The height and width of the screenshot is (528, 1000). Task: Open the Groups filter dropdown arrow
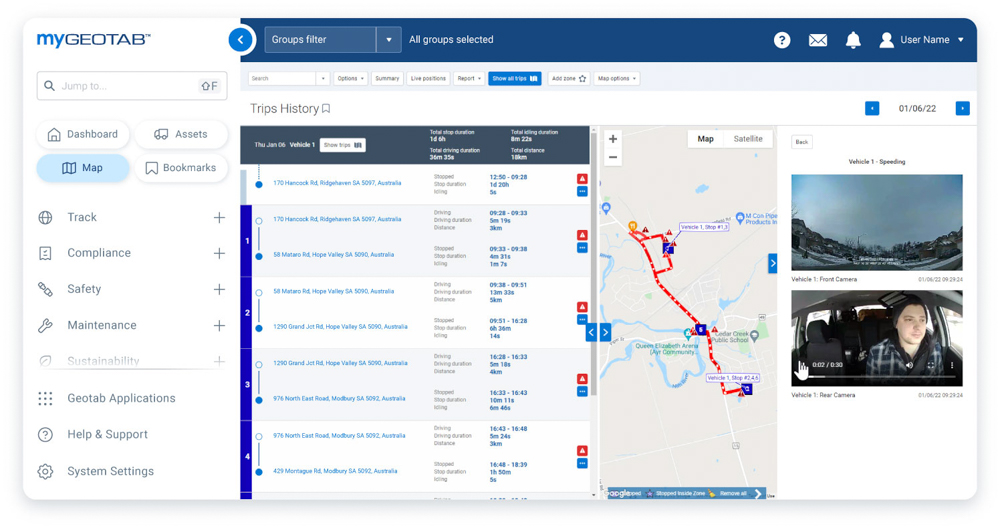388,40
